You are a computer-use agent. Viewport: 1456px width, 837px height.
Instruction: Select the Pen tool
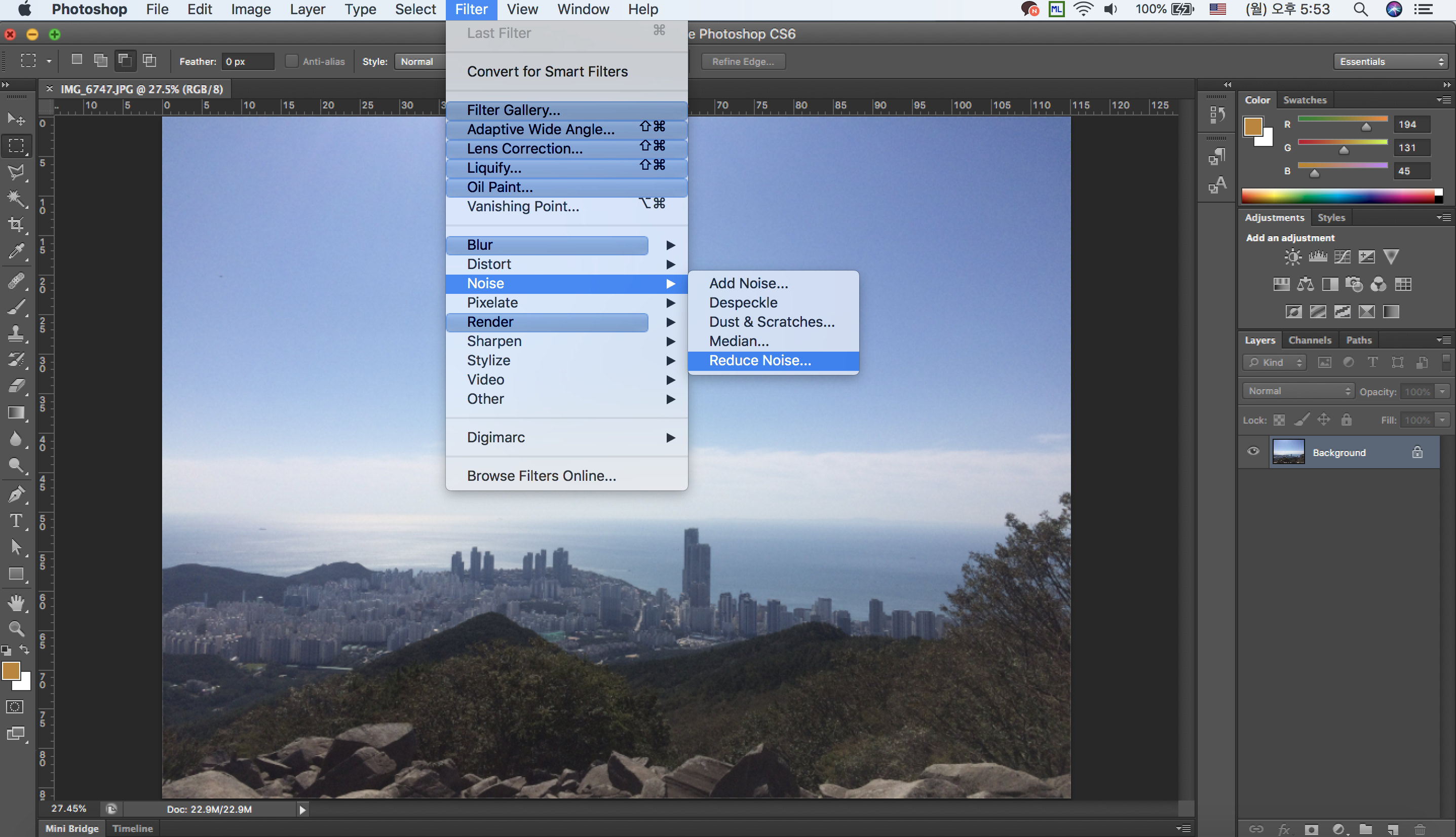click(x=16, y=494)
